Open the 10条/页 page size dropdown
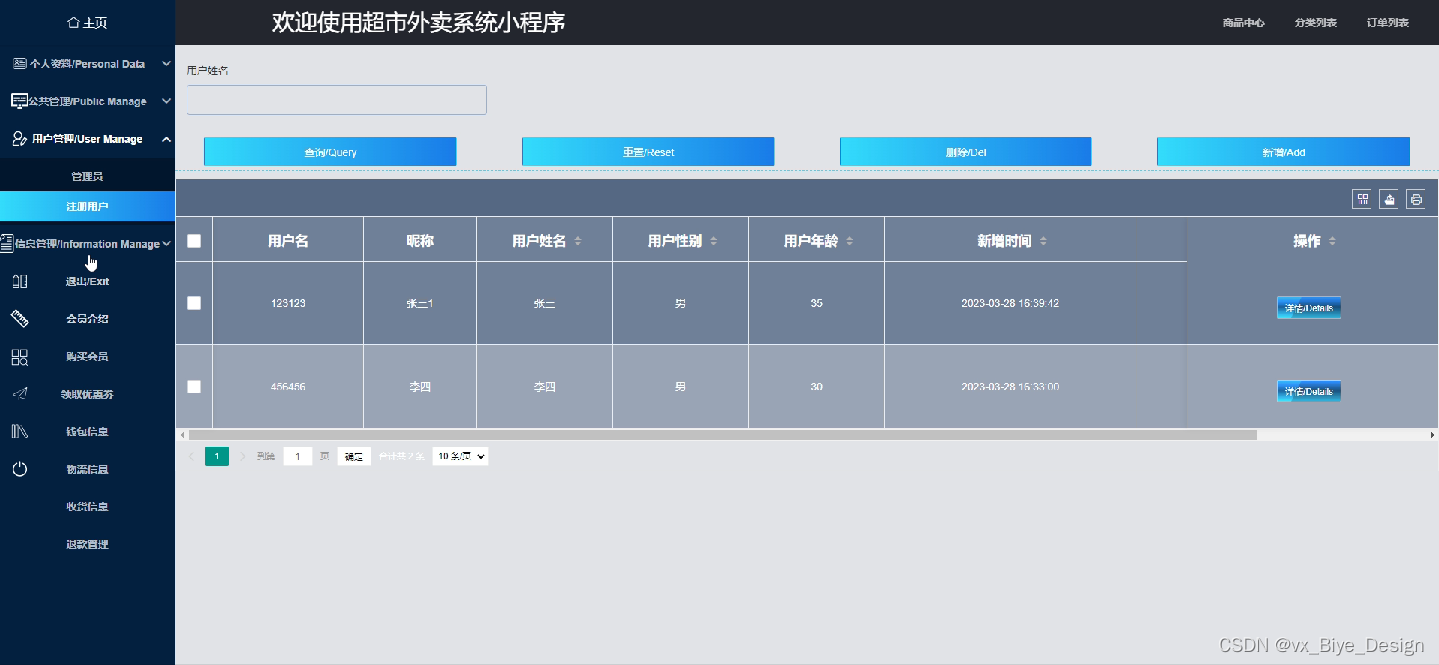The width and height of the screenshot is (1439, 665). click(460, 456)
